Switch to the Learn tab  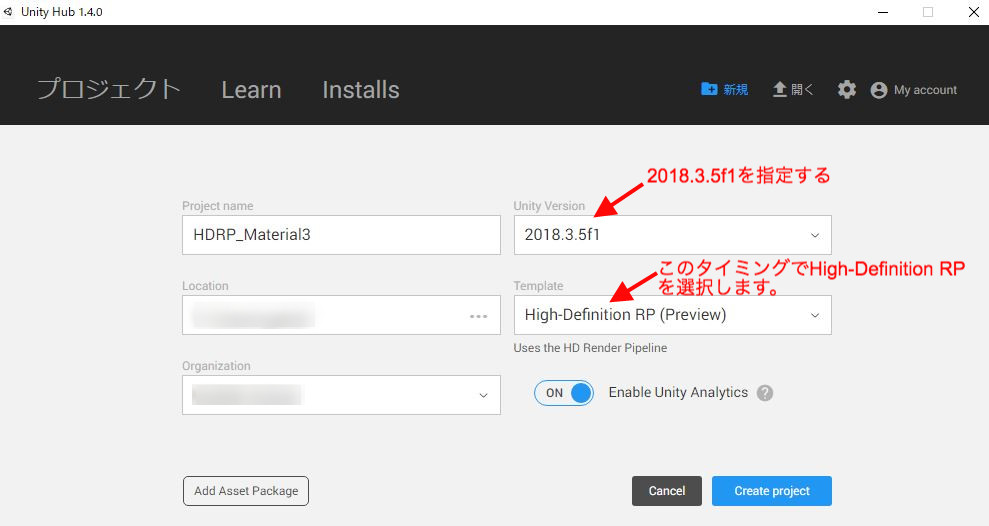(251, 90)
